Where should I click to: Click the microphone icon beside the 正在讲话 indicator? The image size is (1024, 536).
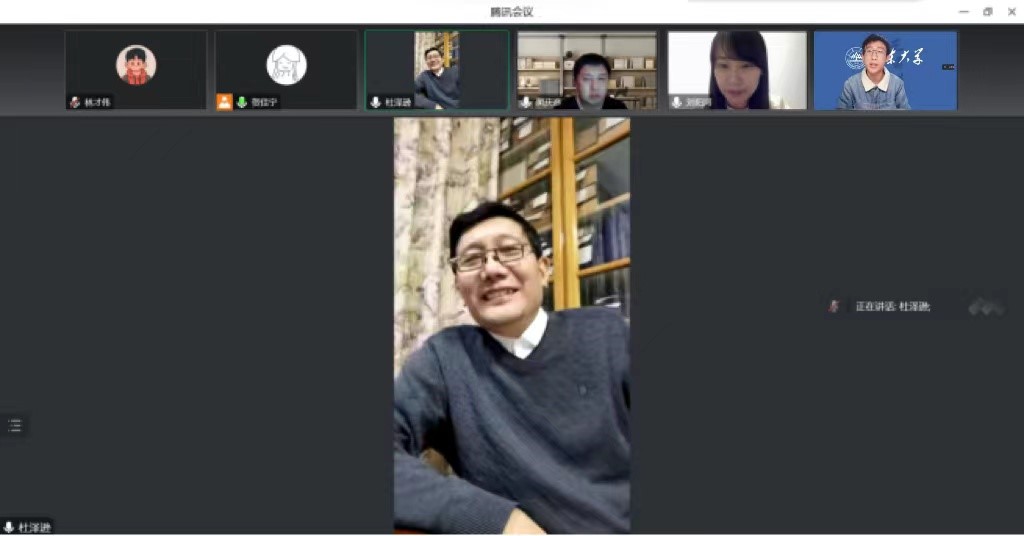pyautogui.click(x=833, y=307)
